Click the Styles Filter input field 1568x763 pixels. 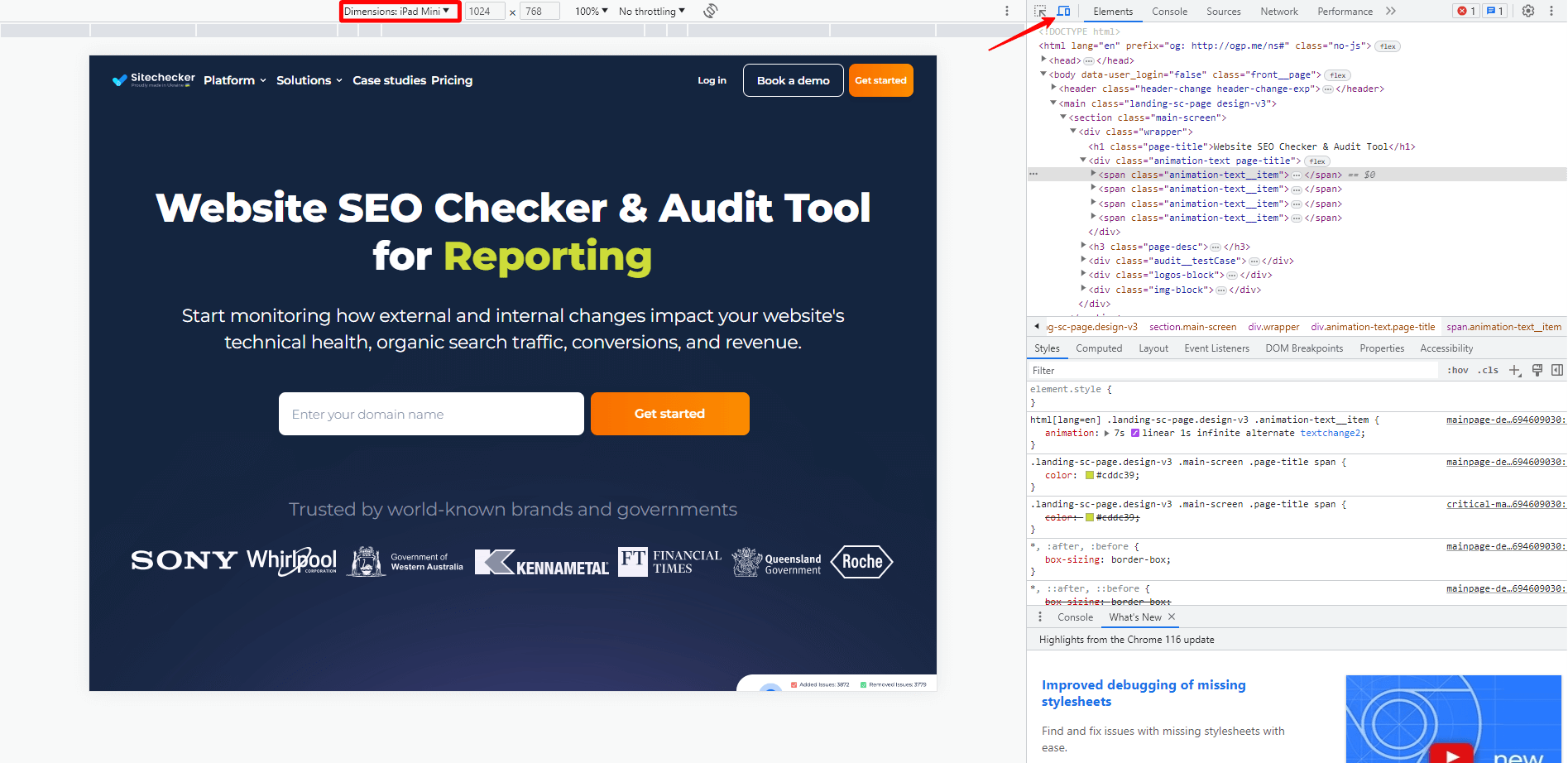(1233, 371)
